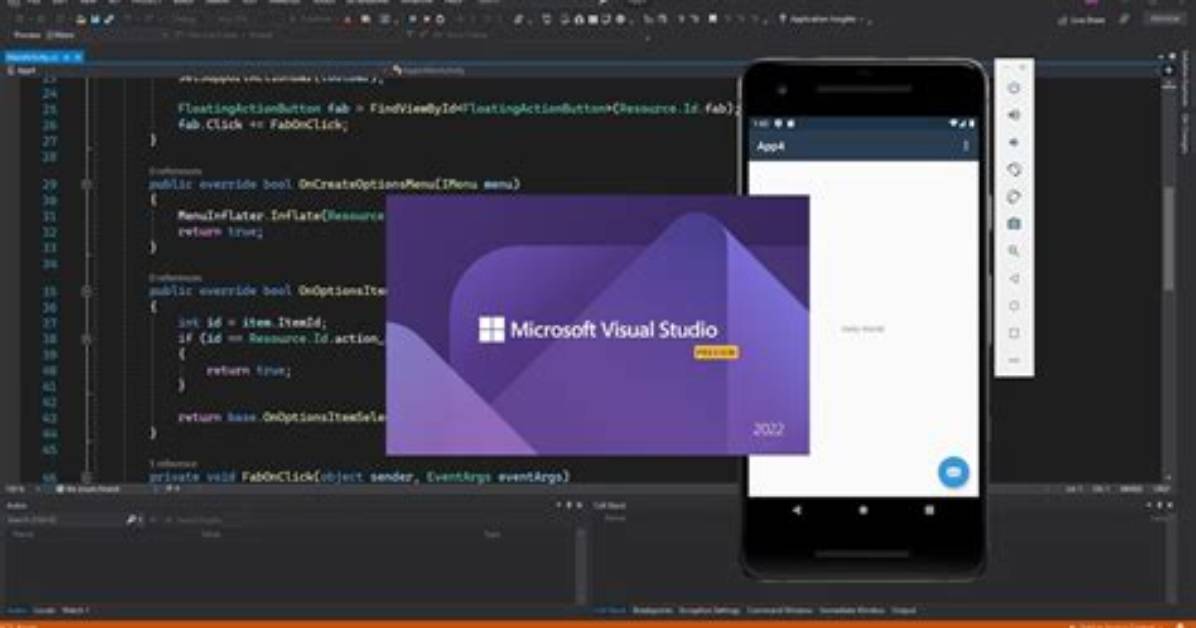1196x628 pixels.
Task: Open the Command Window tab
Action: [780, 610]
